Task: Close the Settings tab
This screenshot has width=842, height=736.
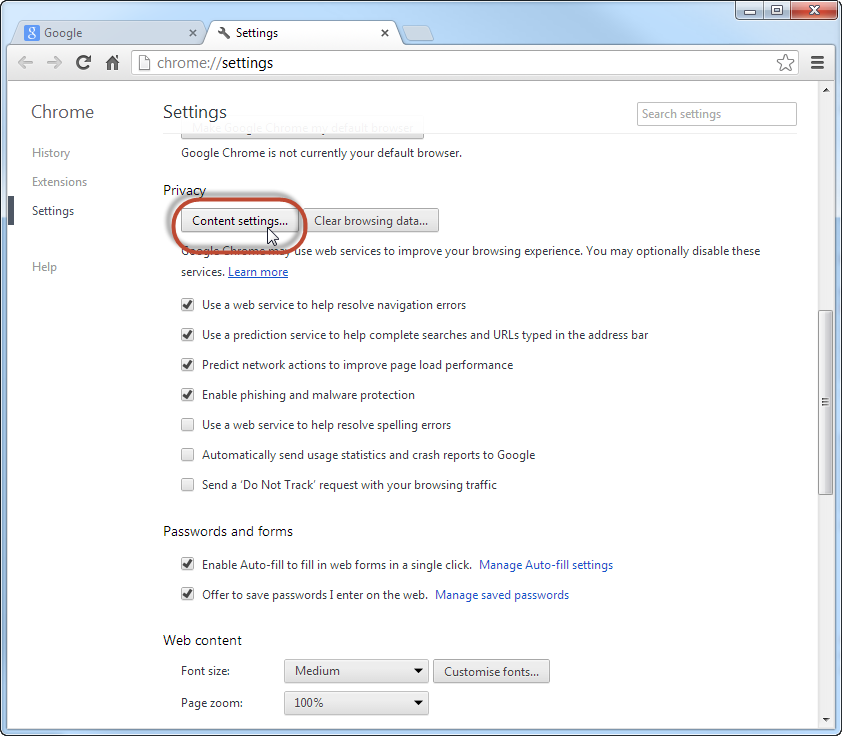Action: click(384, 33)
